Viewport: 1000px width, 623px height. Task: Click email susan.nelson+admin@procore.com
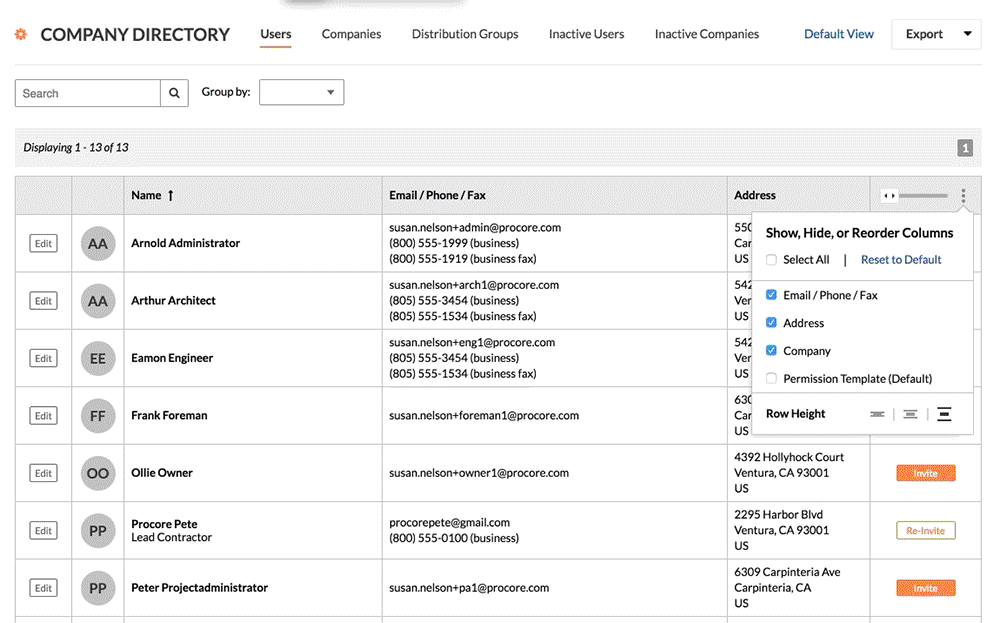coord(475,228)
